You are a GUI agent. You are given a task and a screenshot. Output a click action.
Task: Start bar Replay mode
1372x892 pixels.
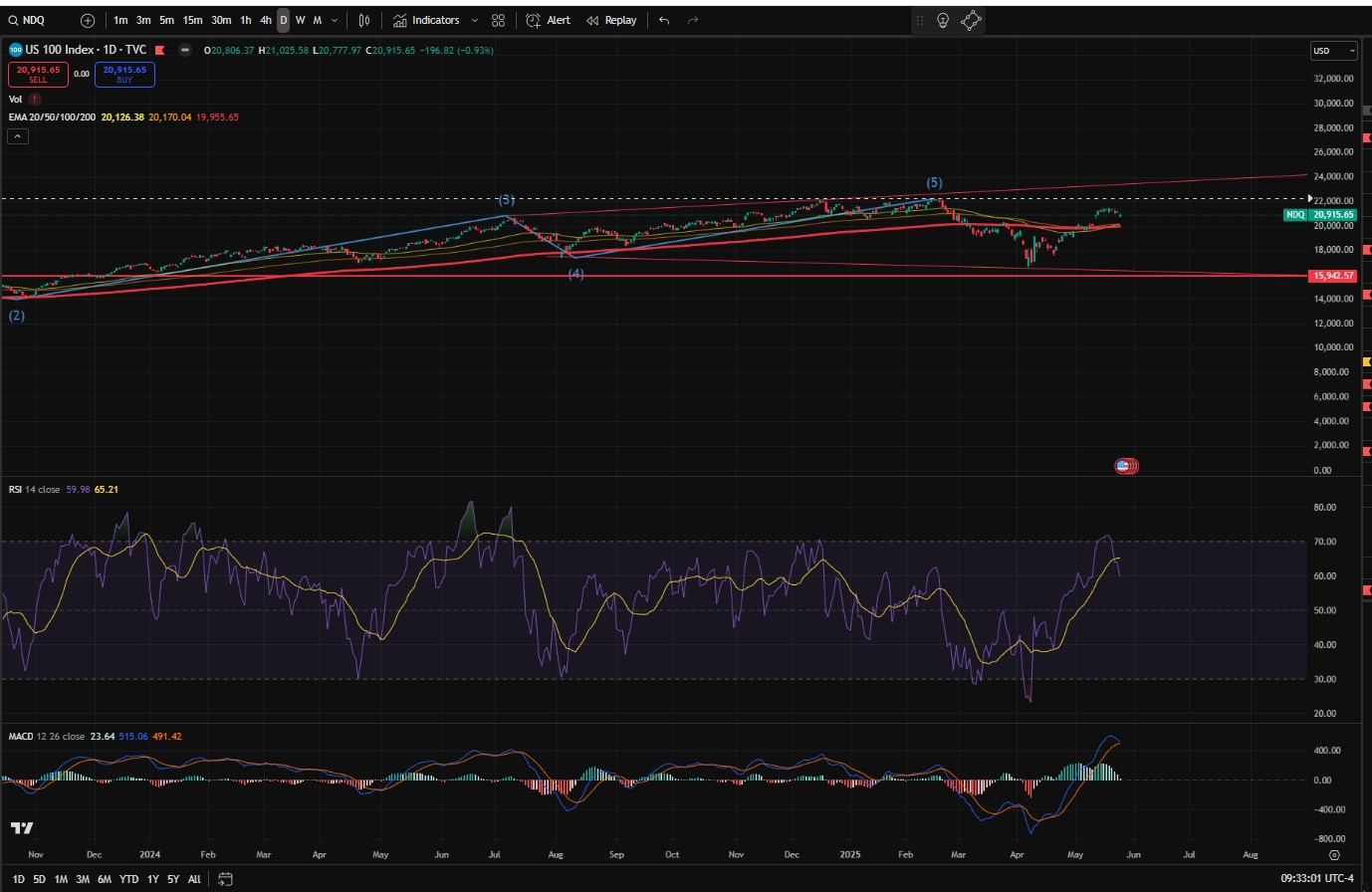pyautogui.click(x=611, y=20)
